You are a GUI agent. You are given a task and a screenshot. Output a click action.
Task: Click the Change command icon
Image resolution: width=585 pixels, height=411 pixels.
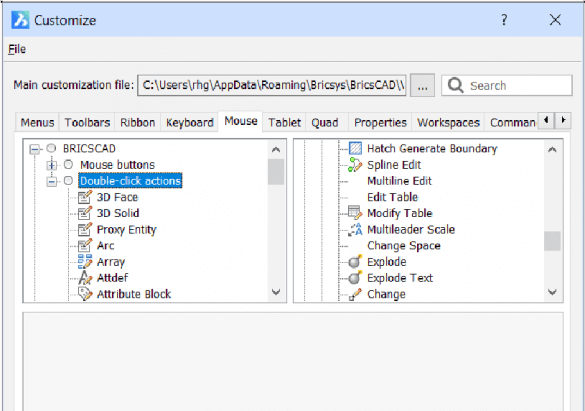[x=355, y=294]
